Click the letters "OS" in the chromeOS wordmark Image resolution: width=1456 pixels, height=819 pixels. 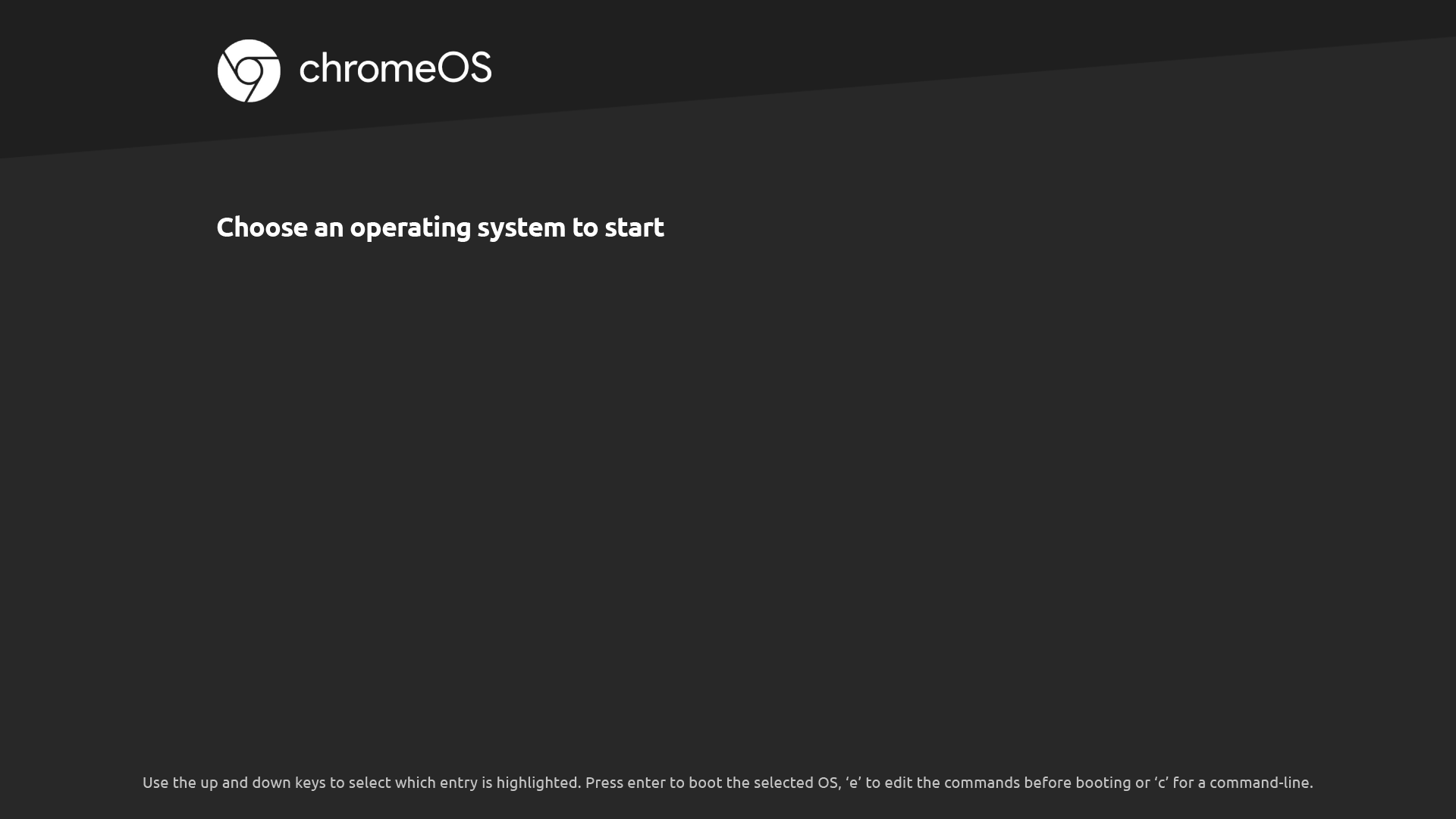click(464, 67)
